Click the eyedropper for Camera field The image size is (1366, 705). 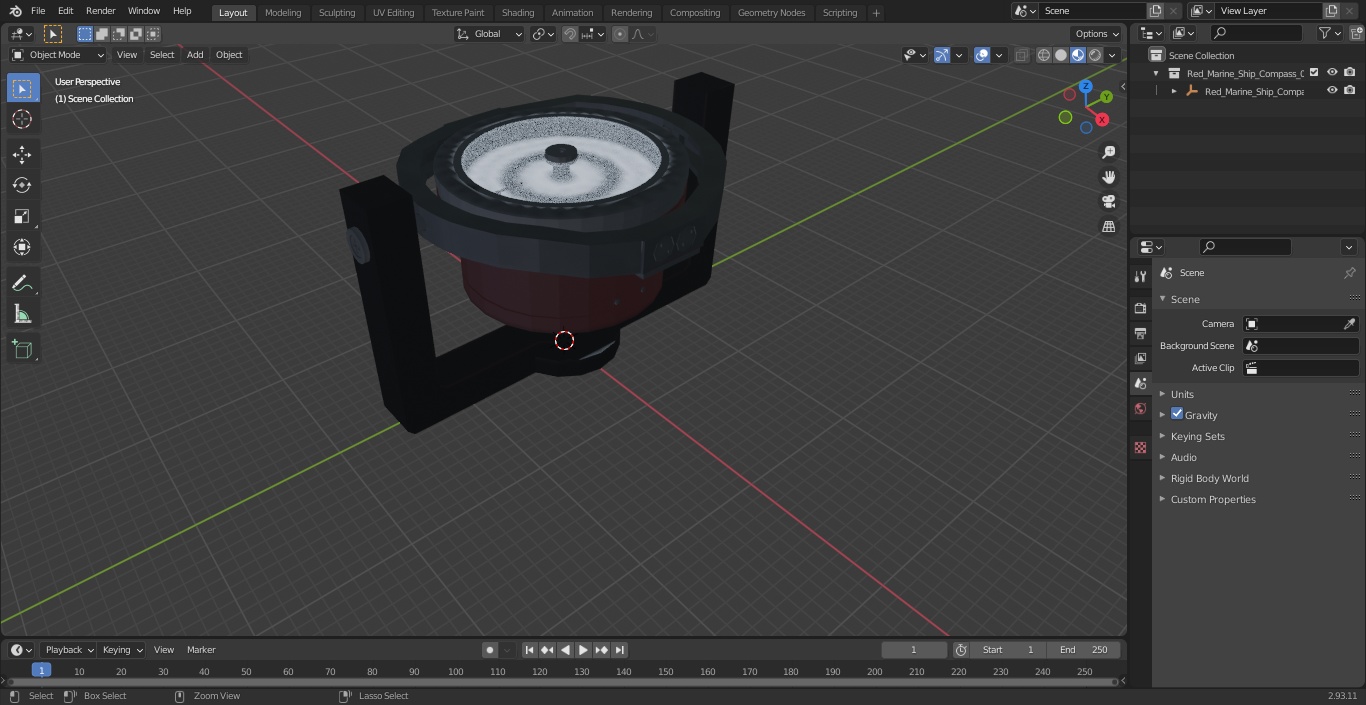click(1349, 324)
